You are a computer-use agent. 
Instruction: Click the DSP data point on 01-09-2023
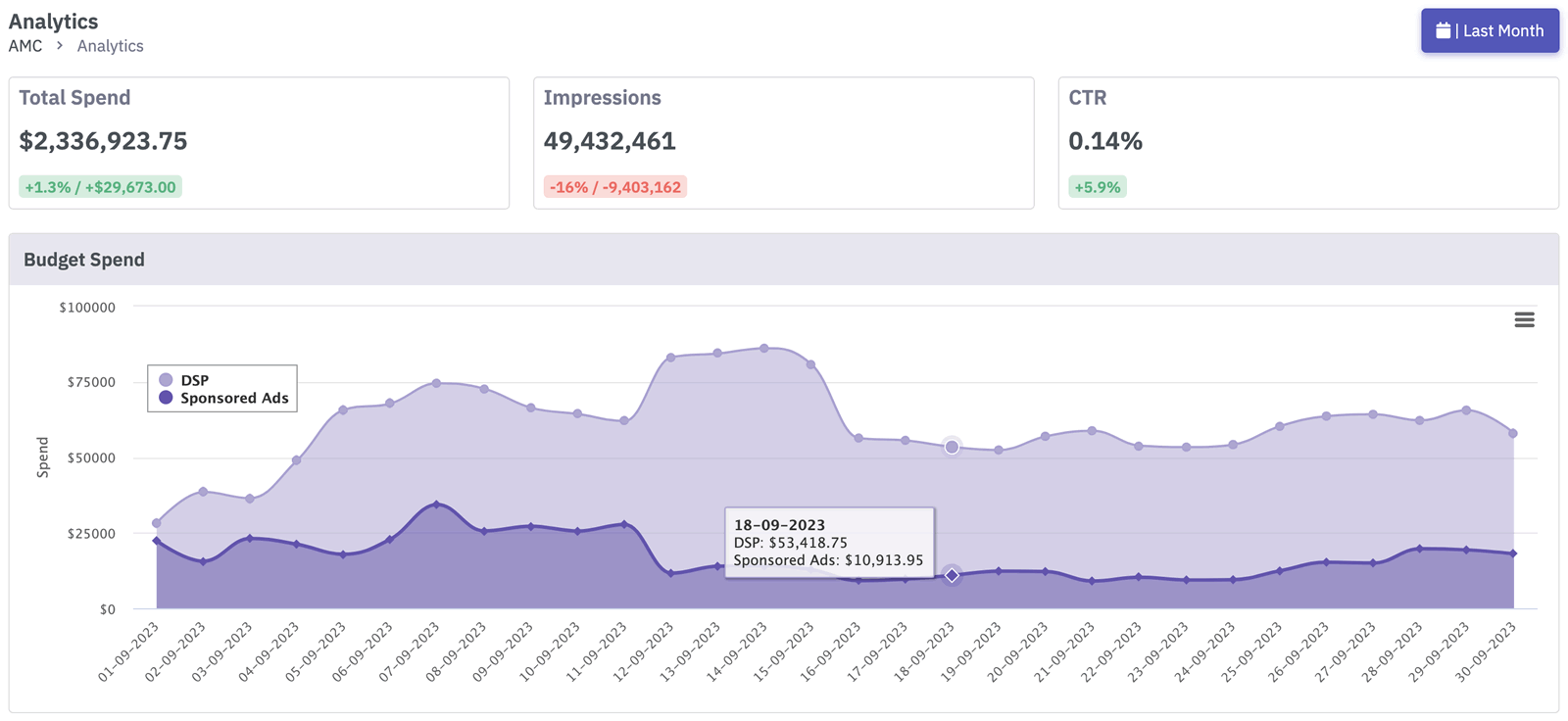pyautogui.click(x=157, y=523)
